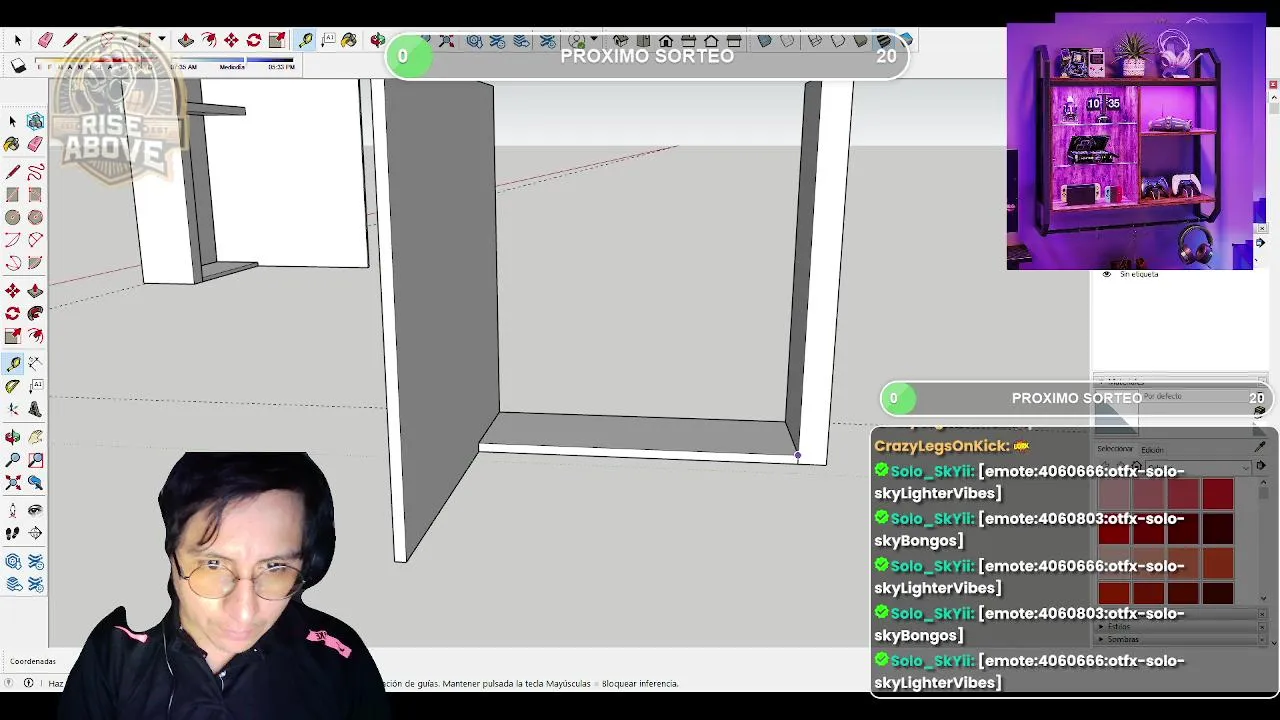This screenshot has height=720, width=1280.
Task: Choose the Pie arc tool
Action: [x=35, y=263]
